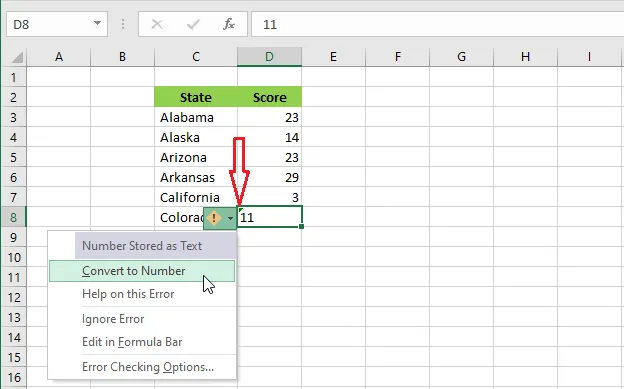This screenshot has width=624, height=389.
Task: Click the Arizona cell
Action: [x=196, y=157]
